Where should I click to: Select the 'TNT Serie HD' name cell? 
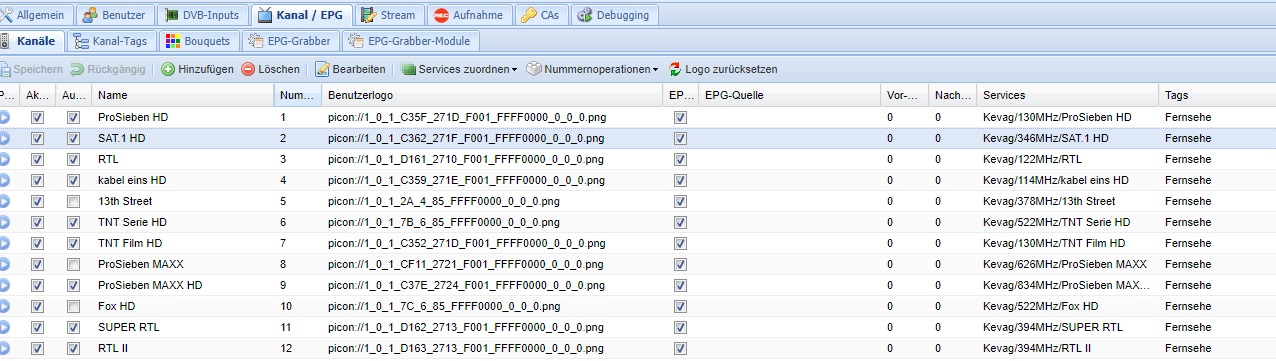coord(132,222)
